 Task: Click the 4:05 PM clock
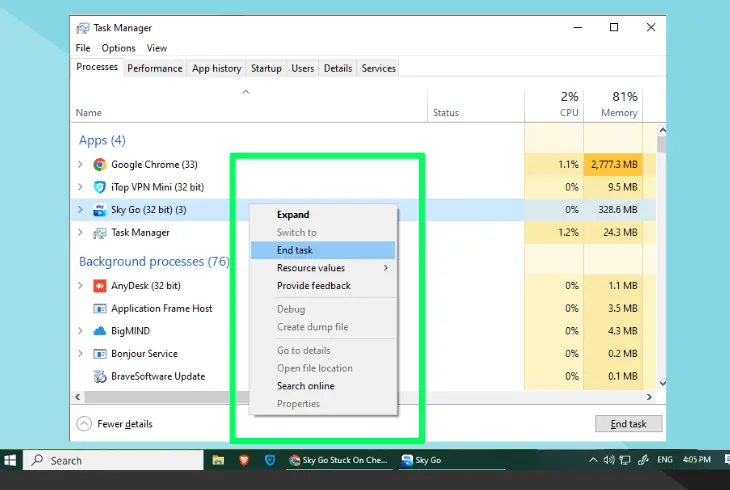696,460
